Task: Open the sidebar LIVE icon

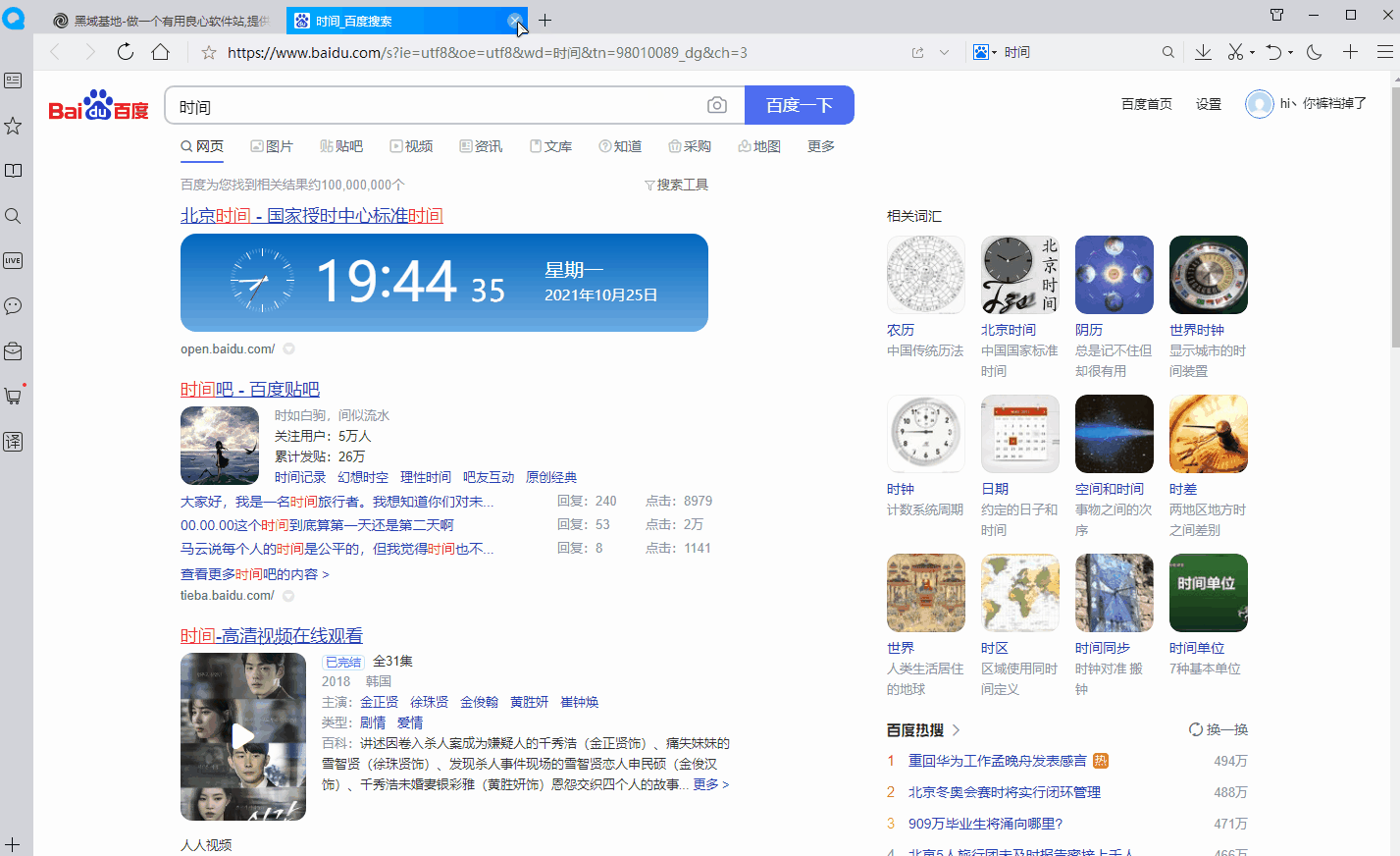Action: (x=13, y=260)
